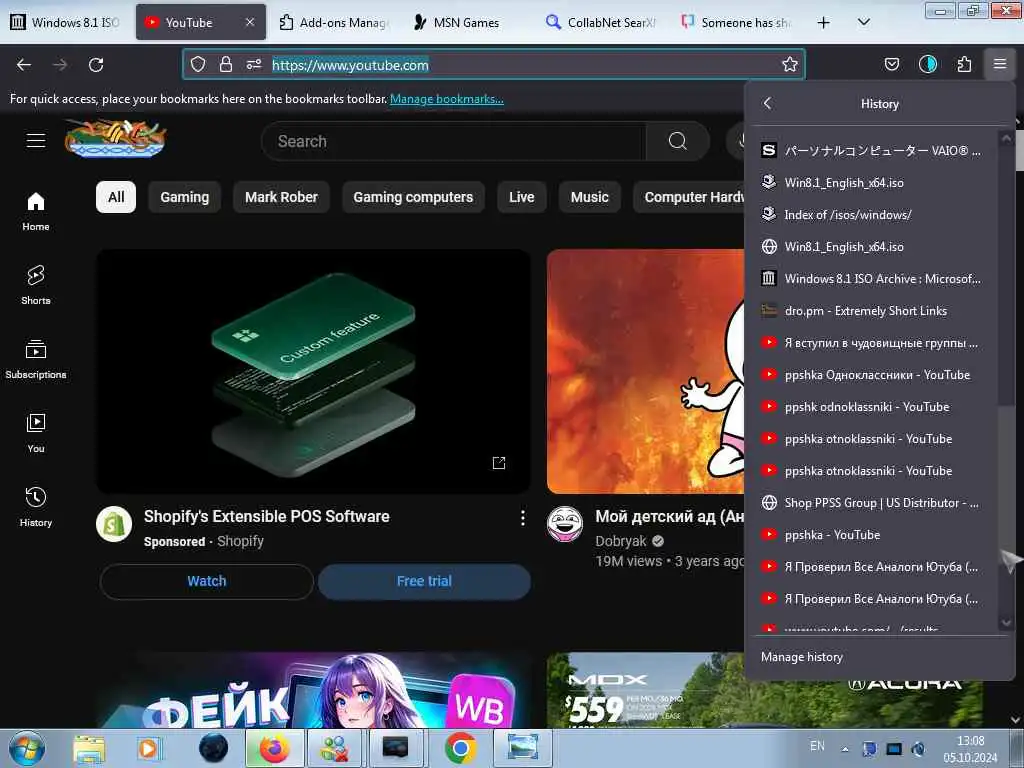
Task: Open the Shopify Custom feature ad thumbnail
Action: click(x=313, y=371)
